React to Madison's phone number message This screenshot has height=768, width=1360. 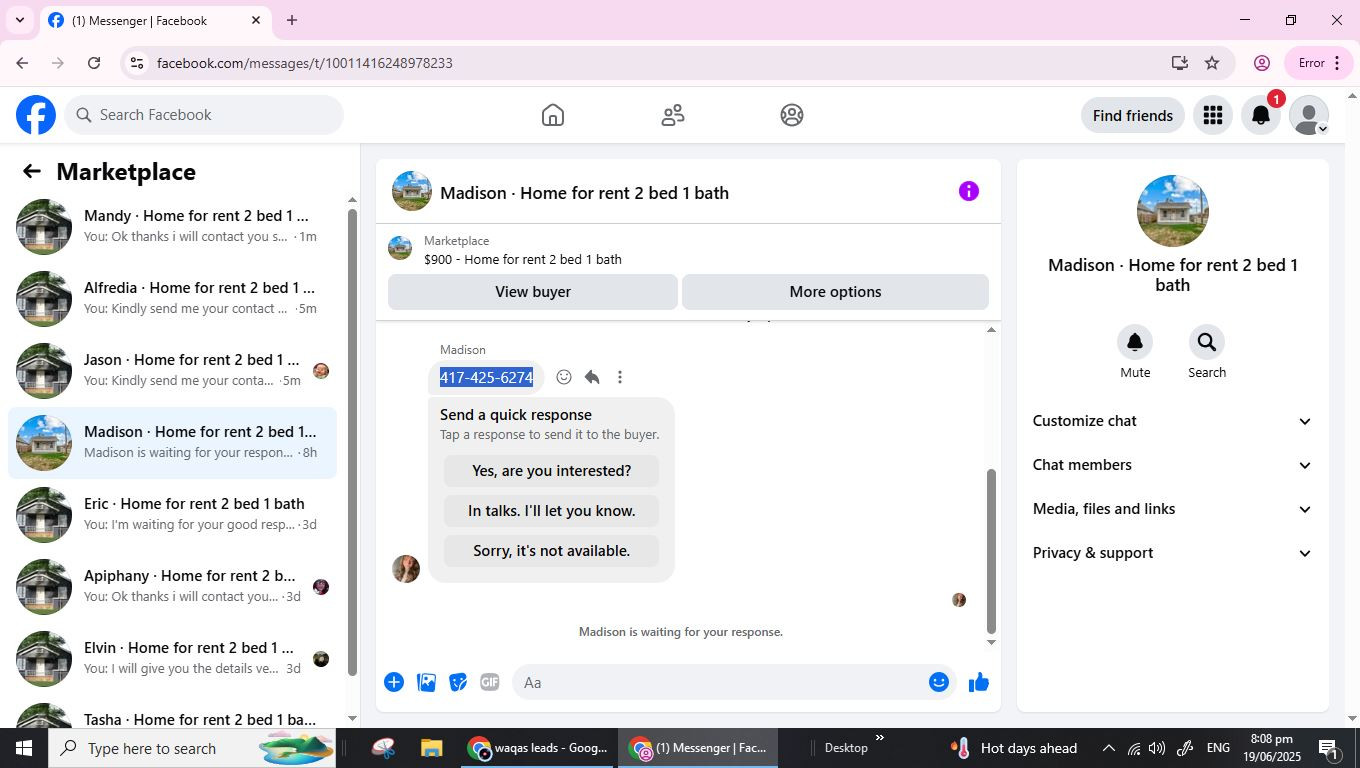click(x=564, y=377)
